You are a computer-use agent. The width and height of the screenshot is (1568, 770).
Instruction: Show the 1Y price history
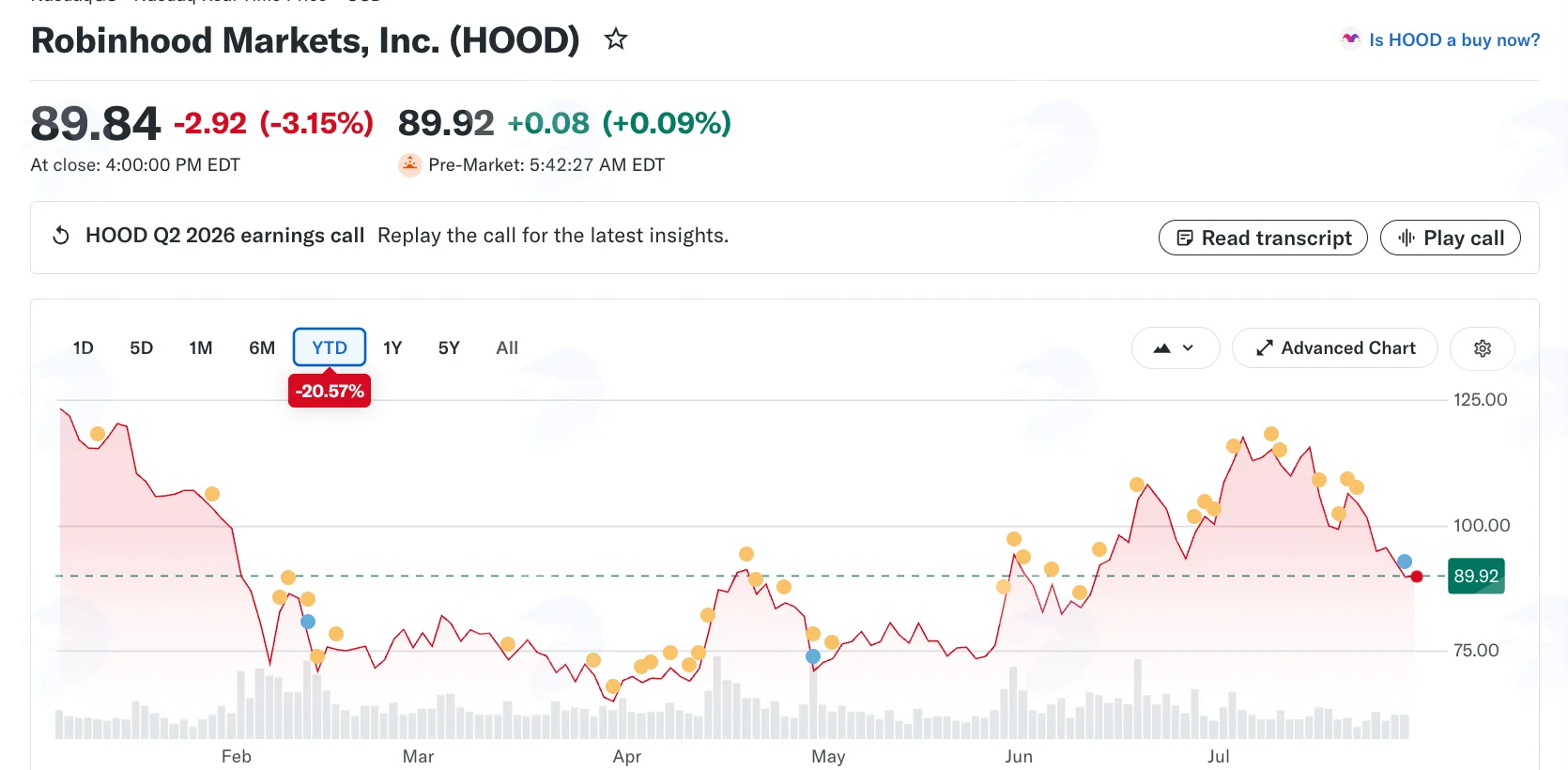pos(392,348)
